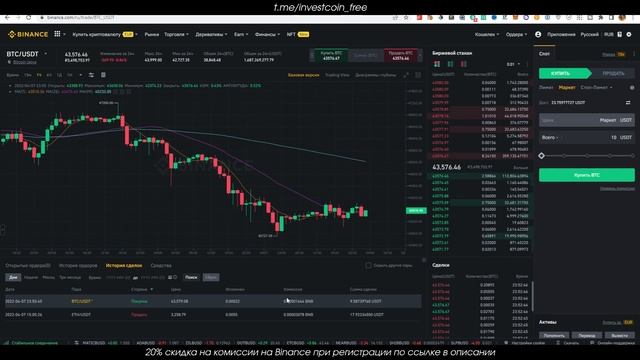The height and width of the screenshot is (360, 640).
Task: Click the stable connection status icon
Action: [x=6, y=343]
